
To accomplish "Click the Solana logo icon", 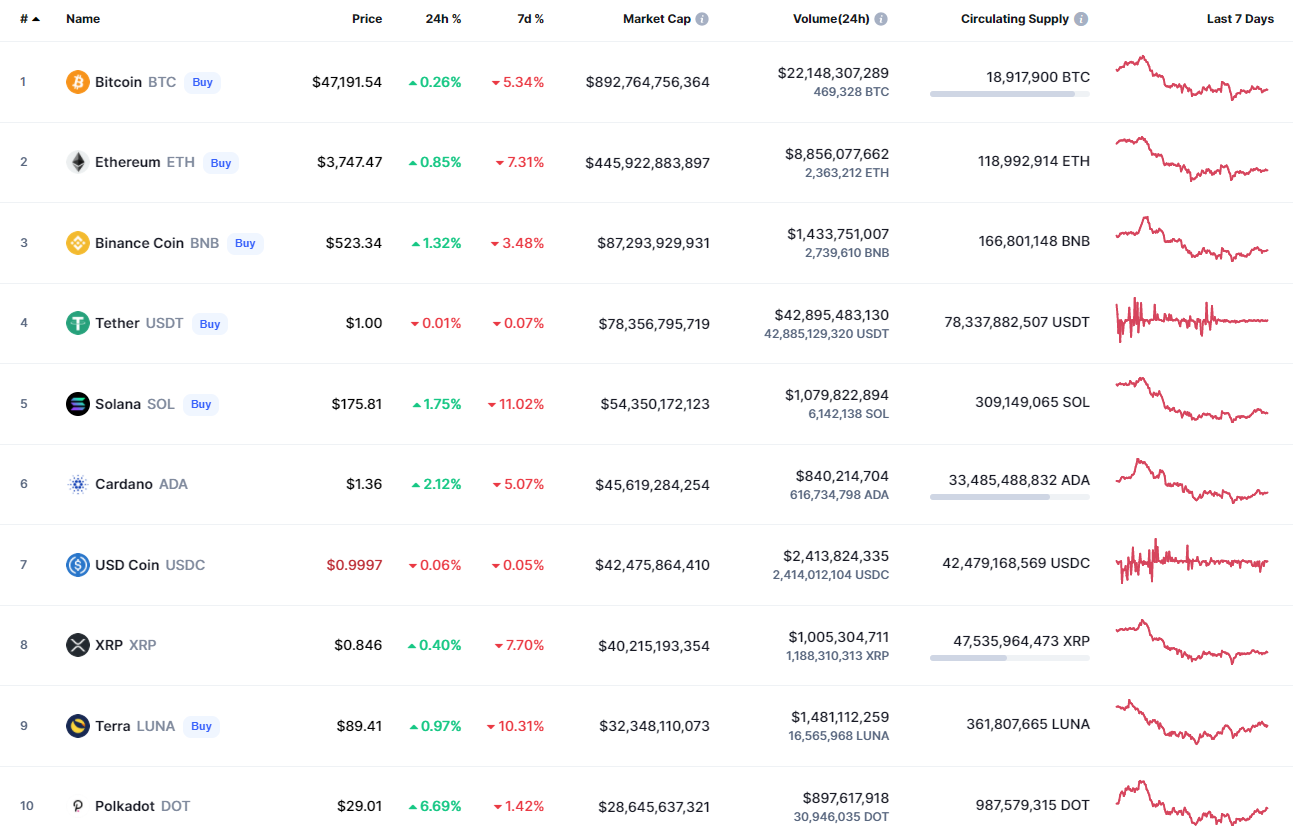I will pyautogui.click(x=78, y=404).
